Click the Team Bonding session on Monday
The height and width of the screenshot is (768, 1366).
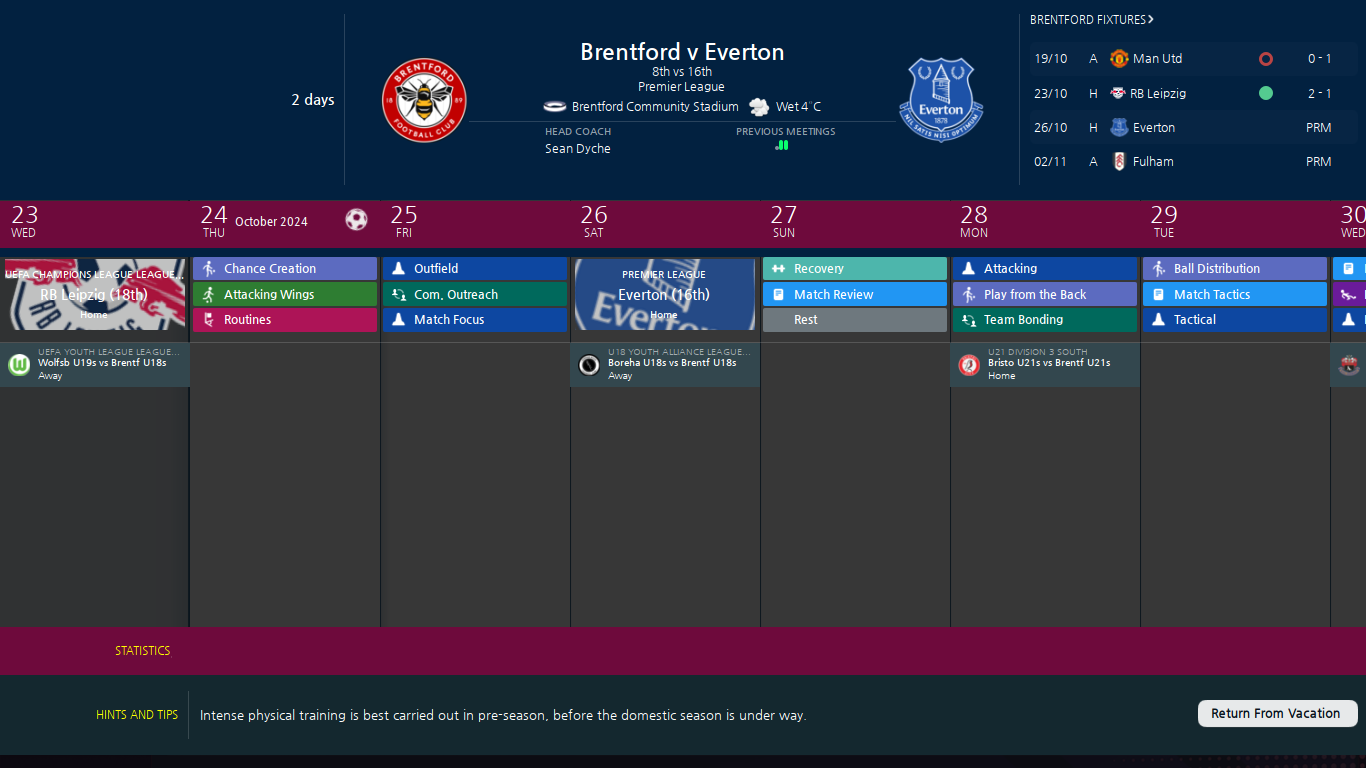[1045, 320]
